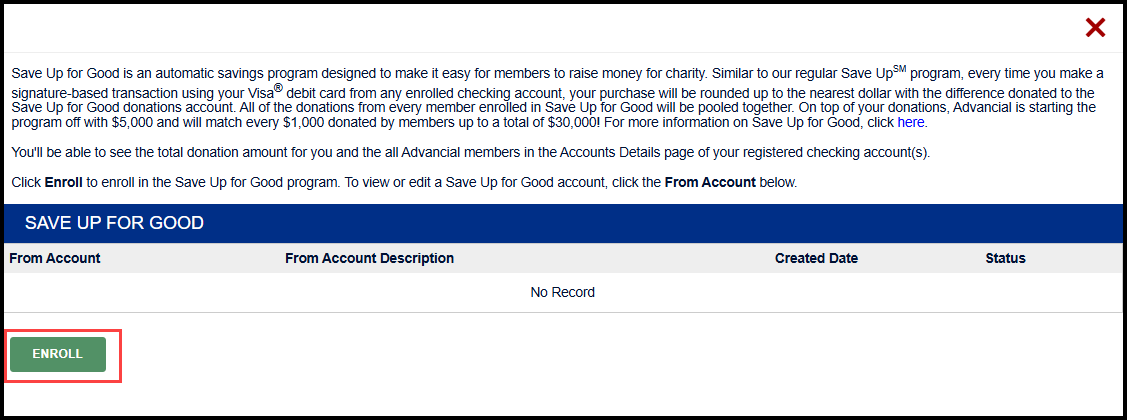Viewport: 1127px width, 420px height.
Task: Select the No Record table row
Action: [x=562, y=292]
